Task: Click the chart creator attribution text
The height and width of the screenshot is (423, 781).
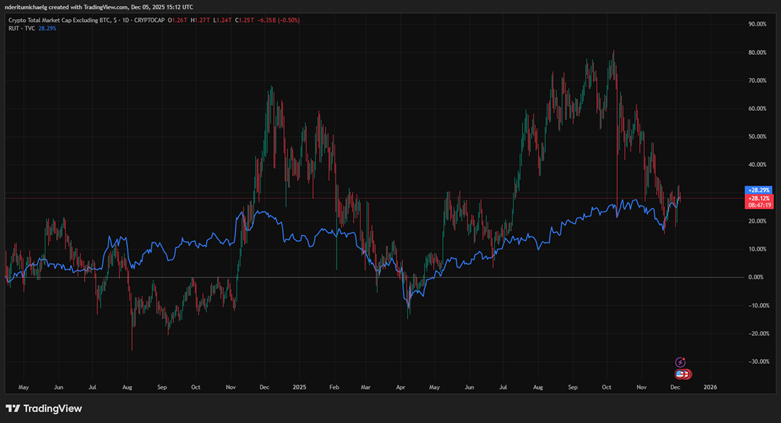Action: [x=100, y=7]
